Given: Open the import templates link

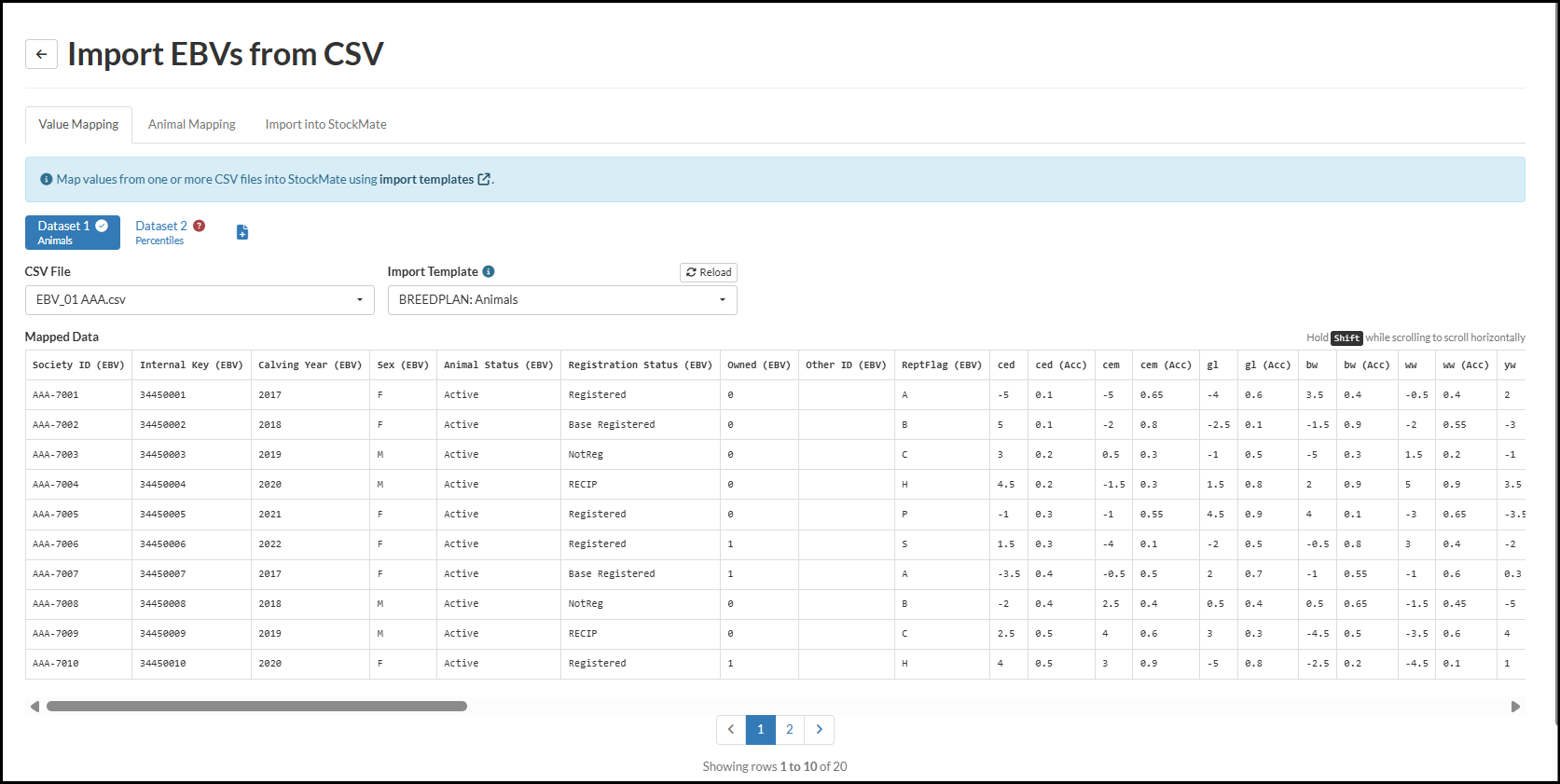Looking at the screenshot, I should (x=426, y=179).
